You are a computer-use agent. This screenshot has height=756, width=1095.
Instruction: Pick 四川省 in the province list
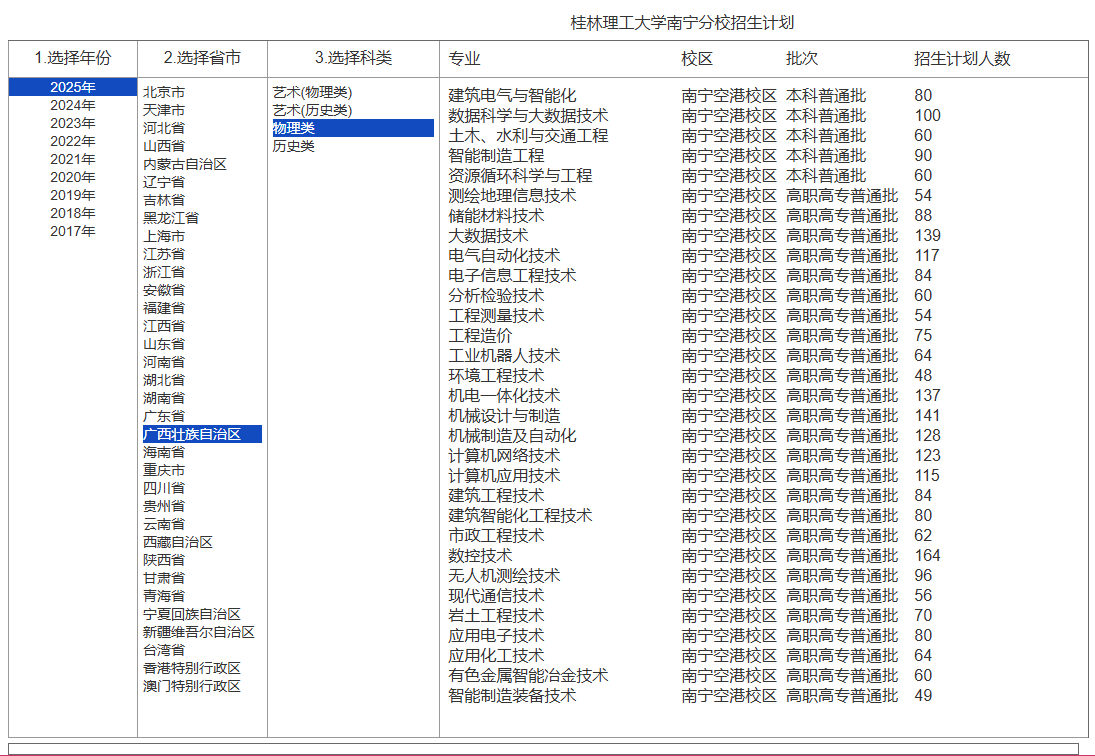click(x=164, y=489)
